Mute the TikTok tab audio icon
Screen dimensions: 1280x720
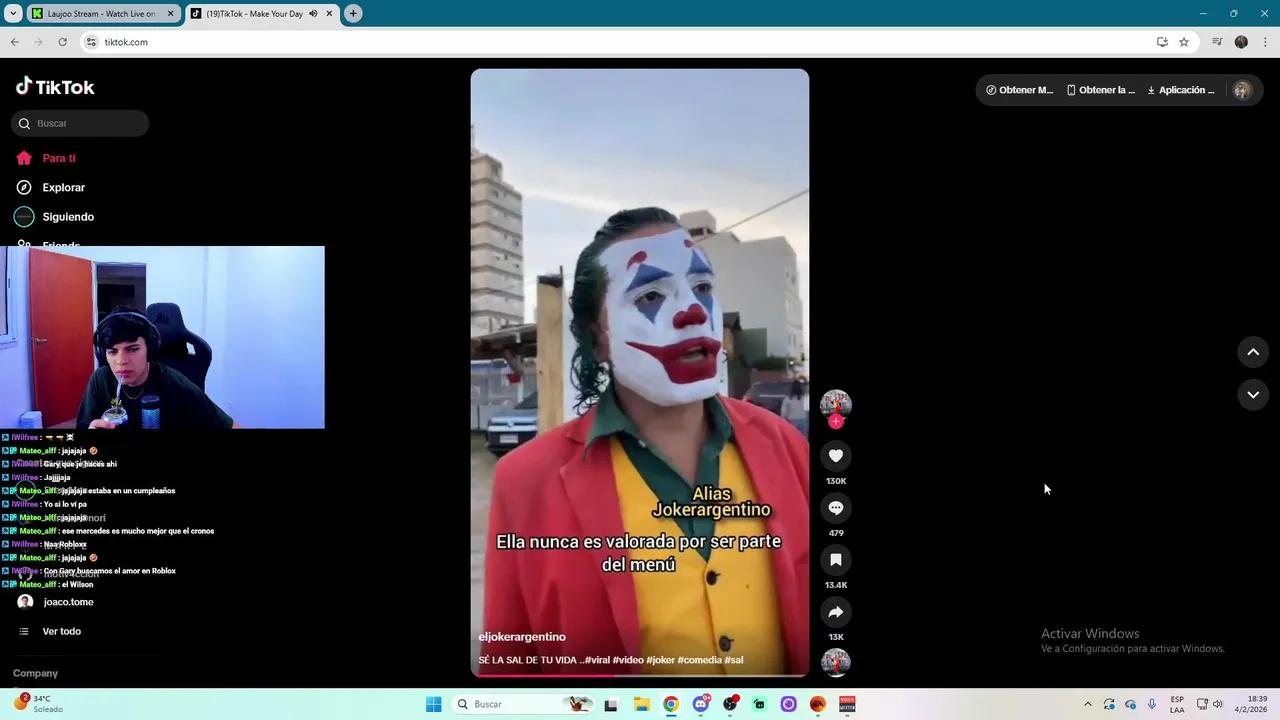coord(313,13)
